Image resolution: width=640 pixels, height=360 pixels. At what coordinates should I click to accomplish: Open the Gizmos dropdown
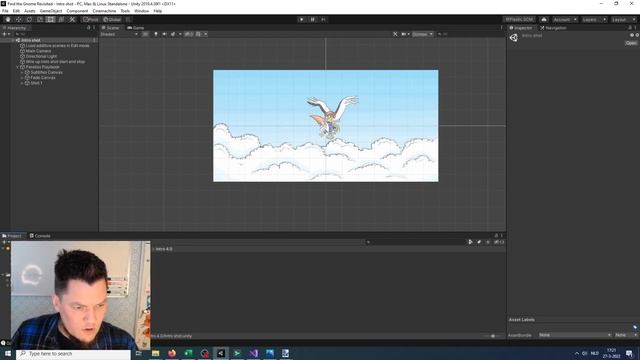point(422,34)
